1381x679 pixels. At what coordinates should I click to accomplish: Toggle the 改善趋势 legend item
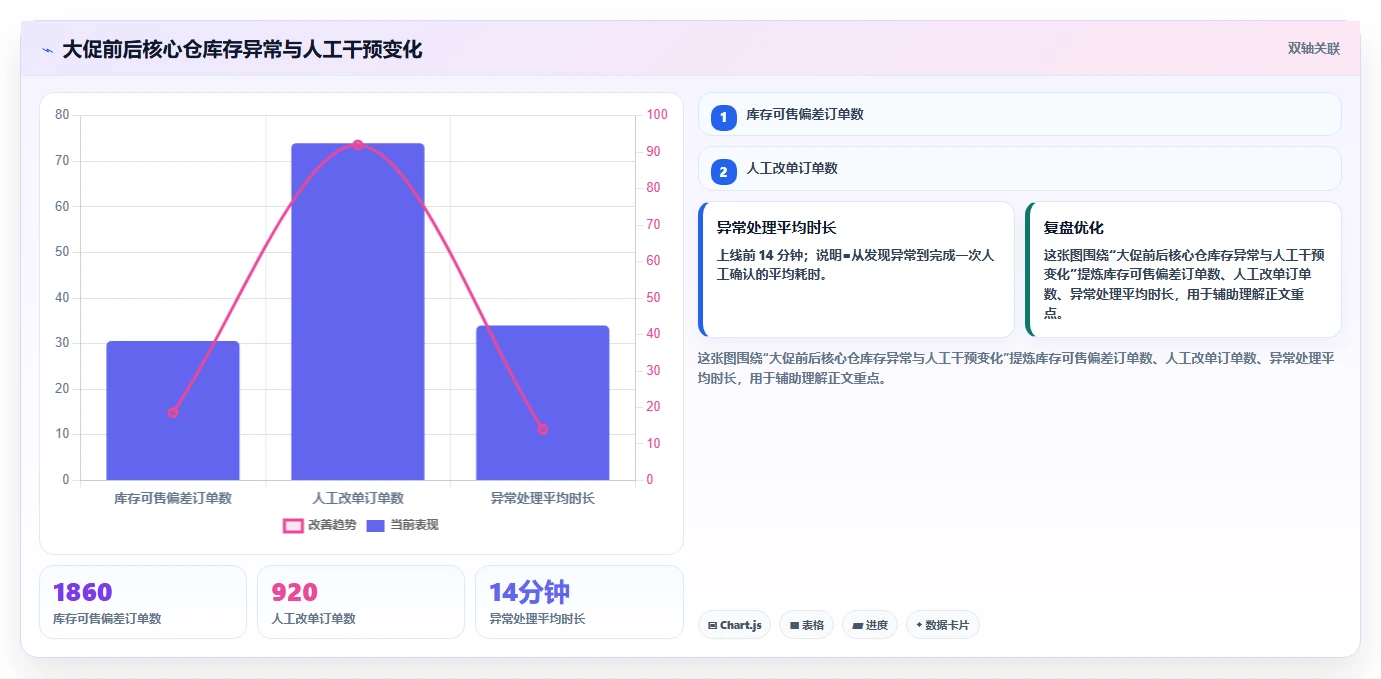click(320, 525)
